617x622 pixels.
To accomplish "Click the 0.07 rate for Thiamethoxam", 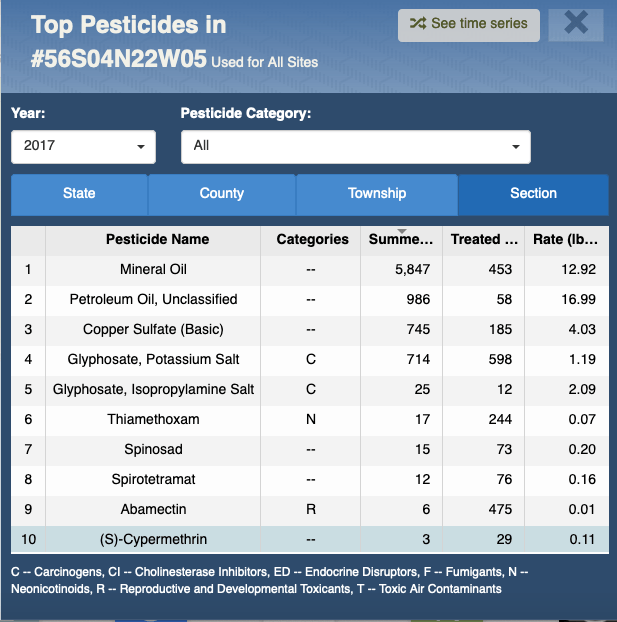I will click(x=582, y=420).
